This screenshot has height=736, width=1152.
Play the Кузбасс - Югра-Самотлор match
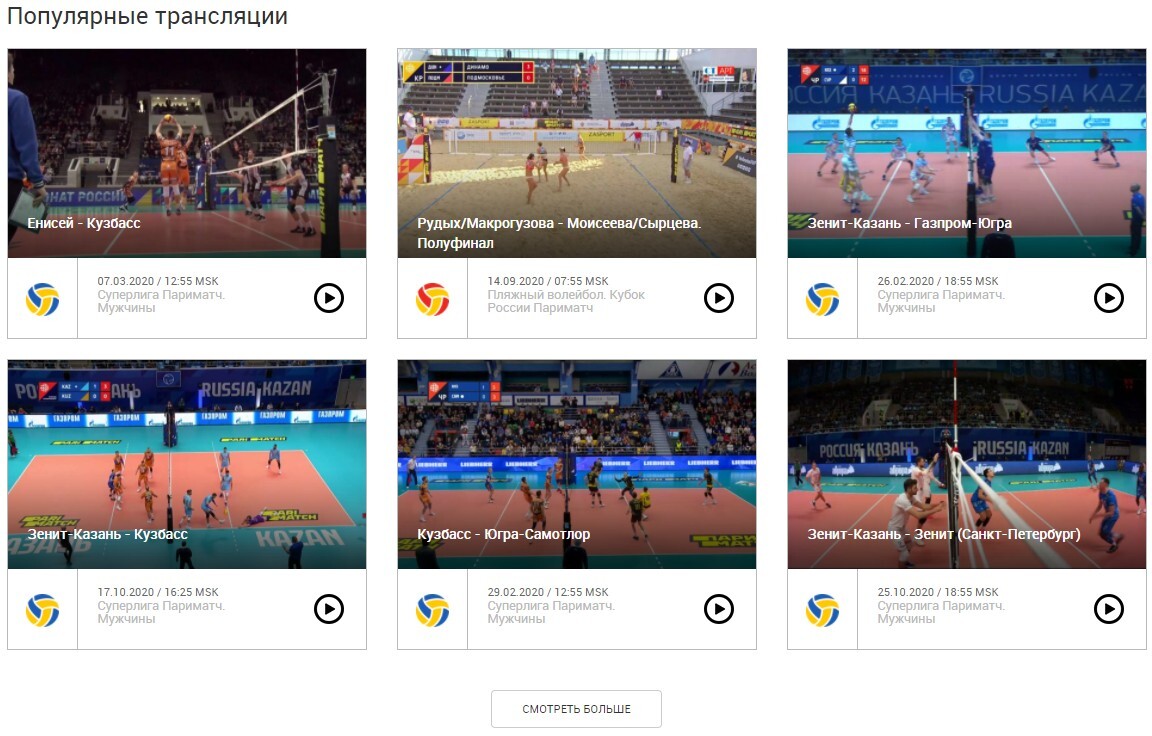coord(719,609)
